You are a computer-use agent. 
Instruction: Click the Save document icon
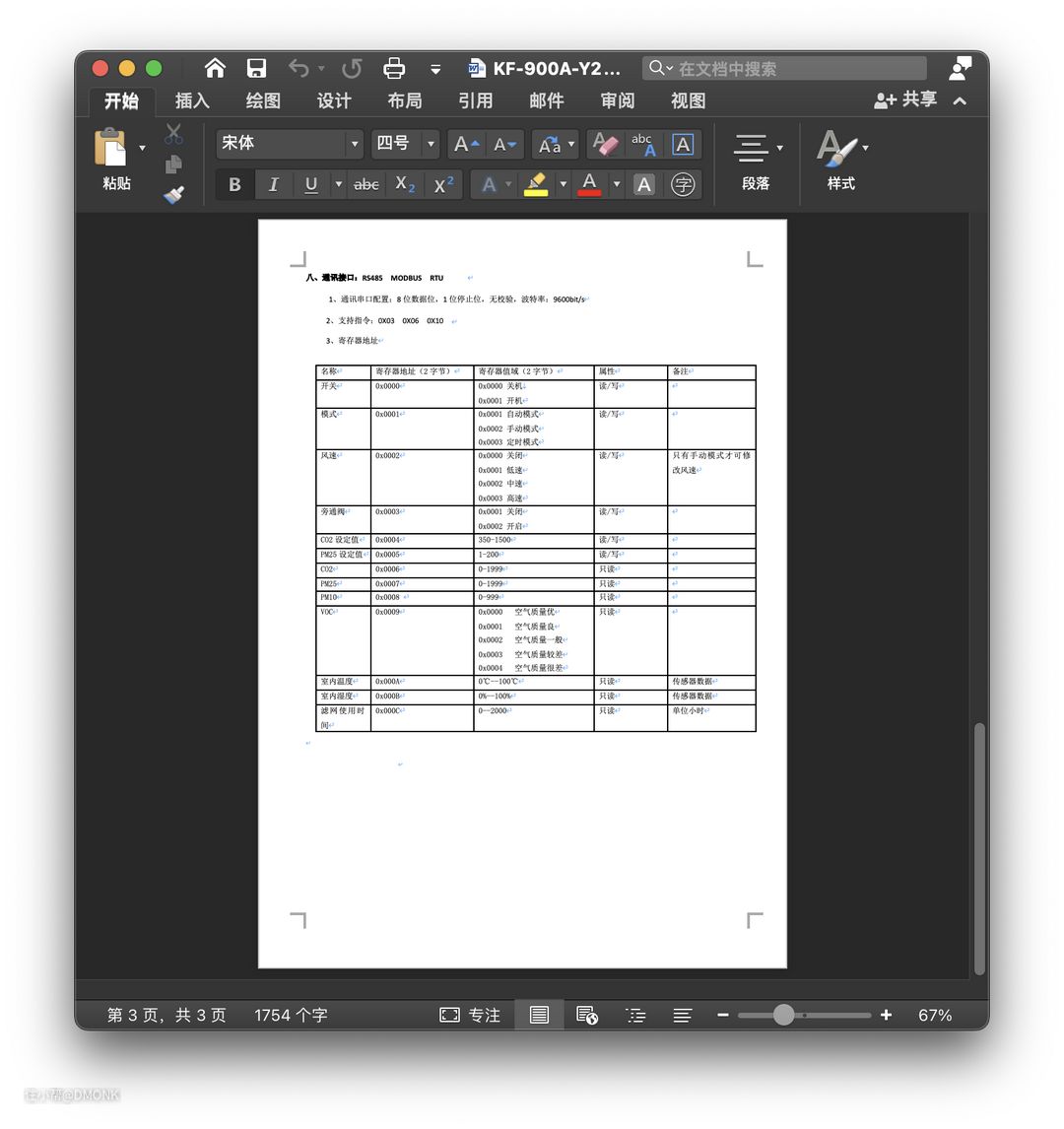[x=256, y=68]
